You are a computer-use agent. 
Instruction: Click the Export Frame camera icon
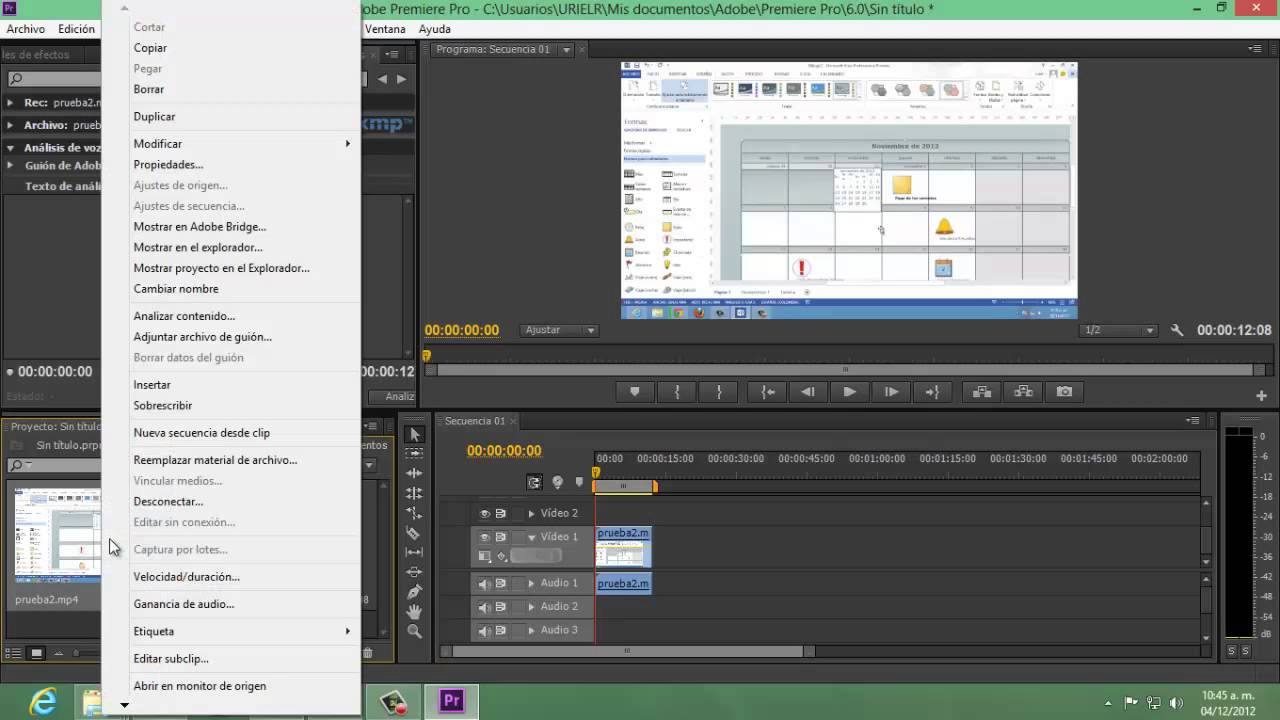click(x=1064, y=392)
